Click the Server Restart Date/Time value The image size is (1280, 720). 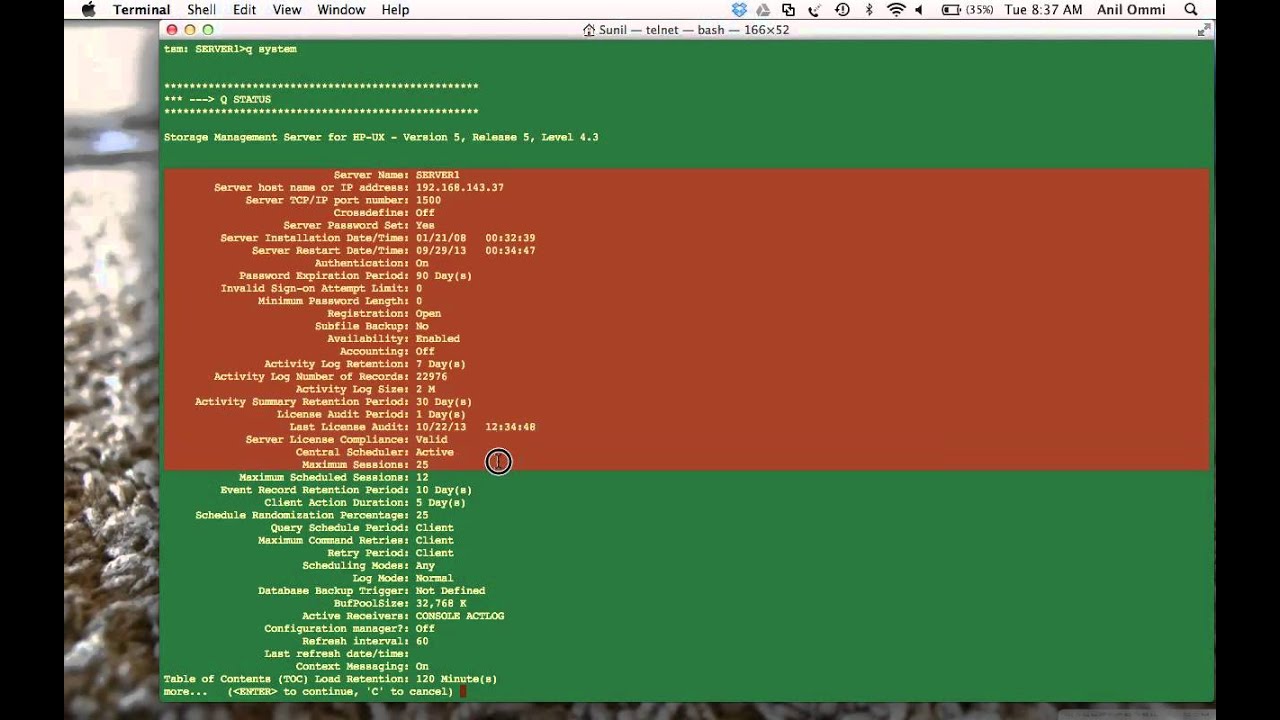tap(475, 251)
